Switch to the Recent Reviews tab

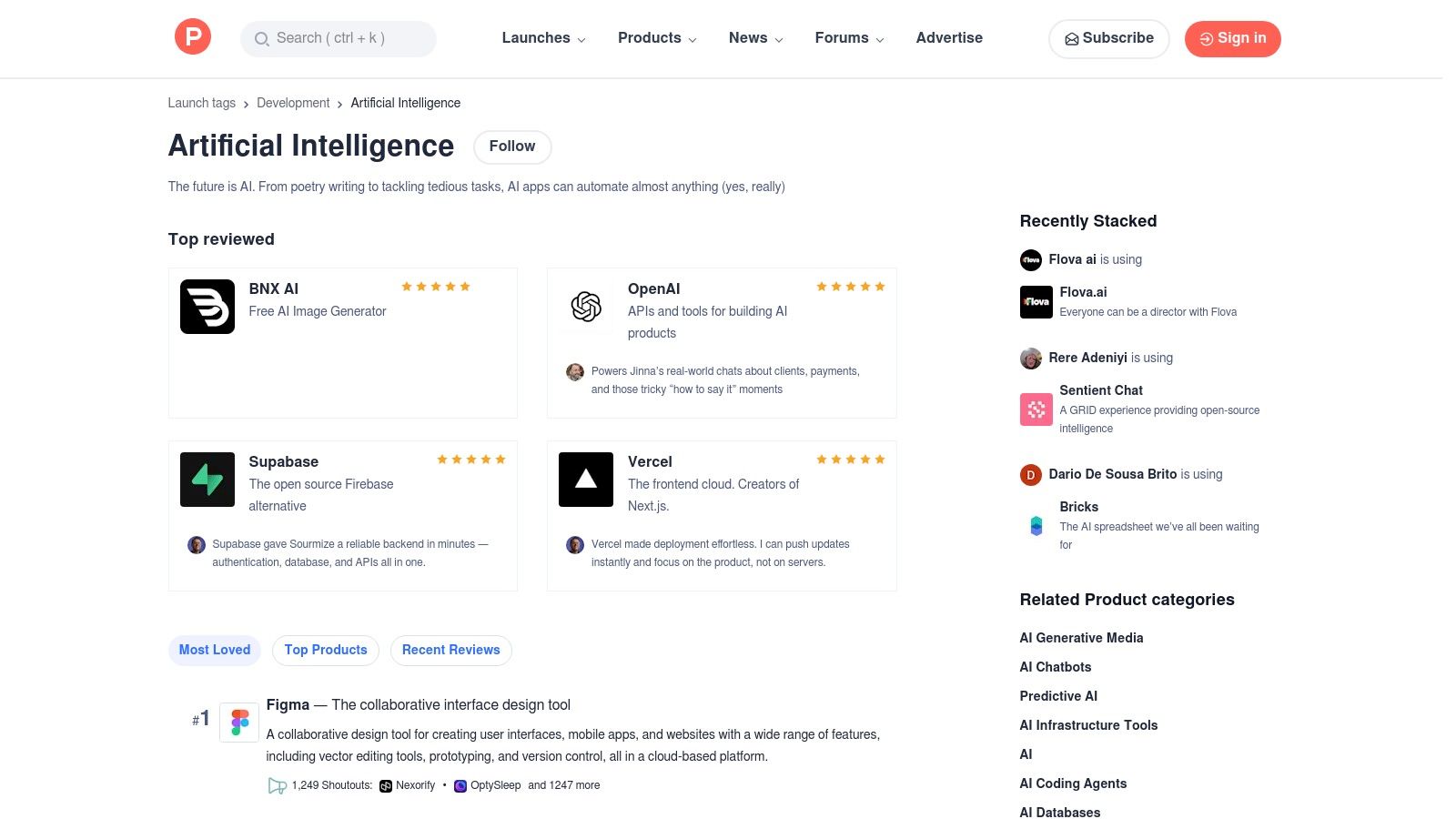click(x=450, y=650)
